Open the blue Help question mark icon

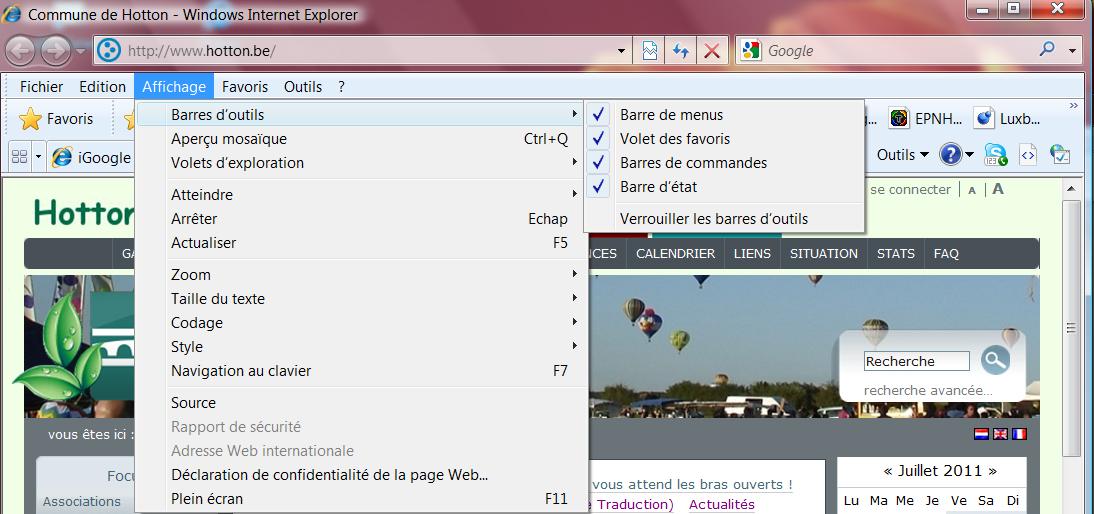(950, 154)
